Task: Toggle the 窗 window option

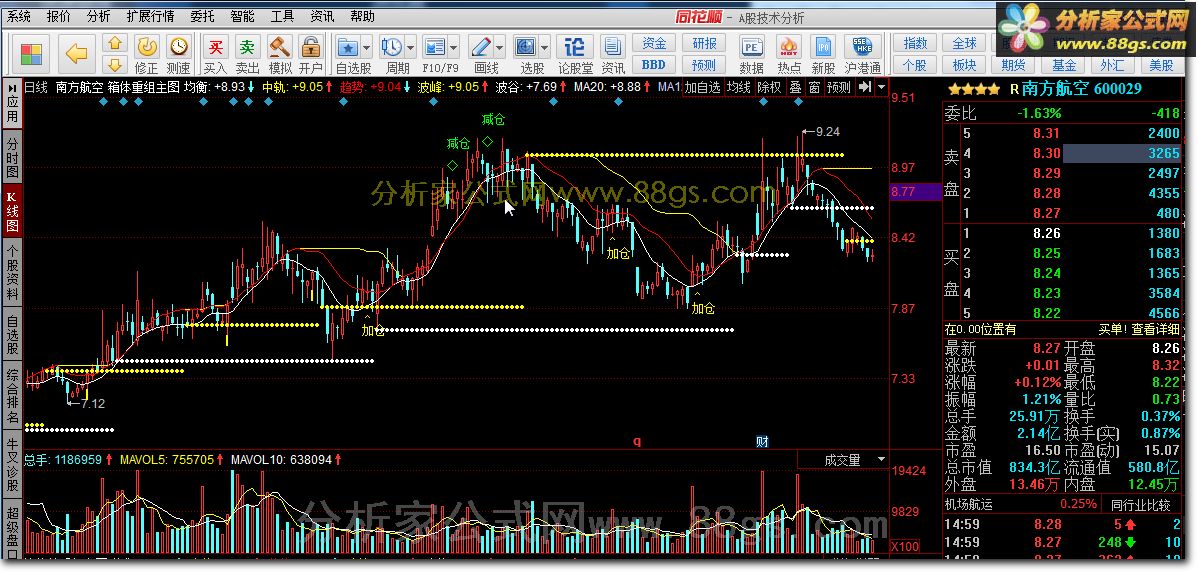Action: pos(814,87)
